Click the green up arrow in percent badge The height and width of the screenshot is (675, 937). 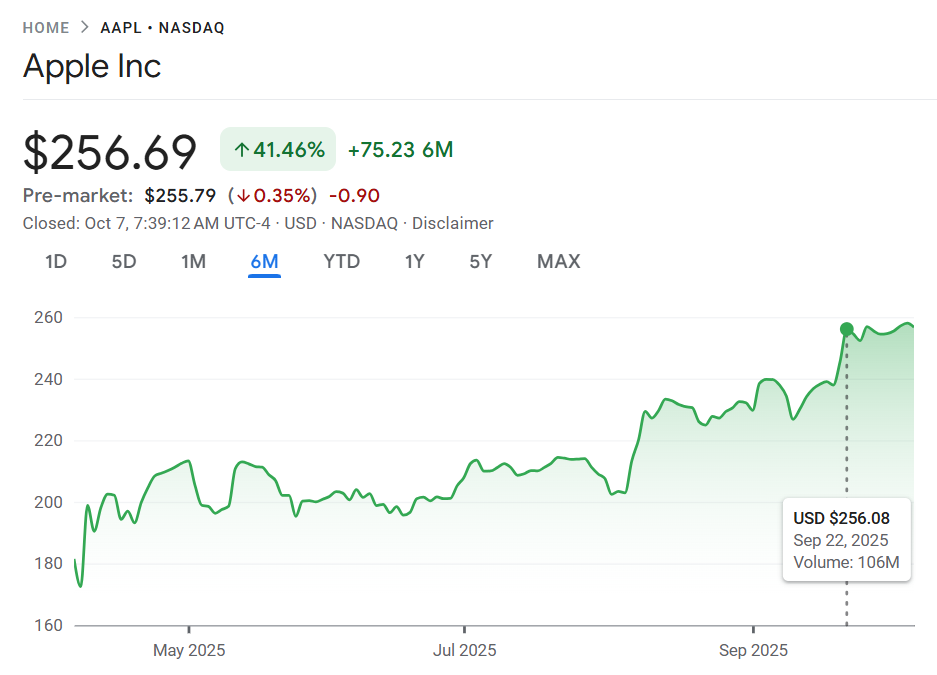click(x=240, y=150)
